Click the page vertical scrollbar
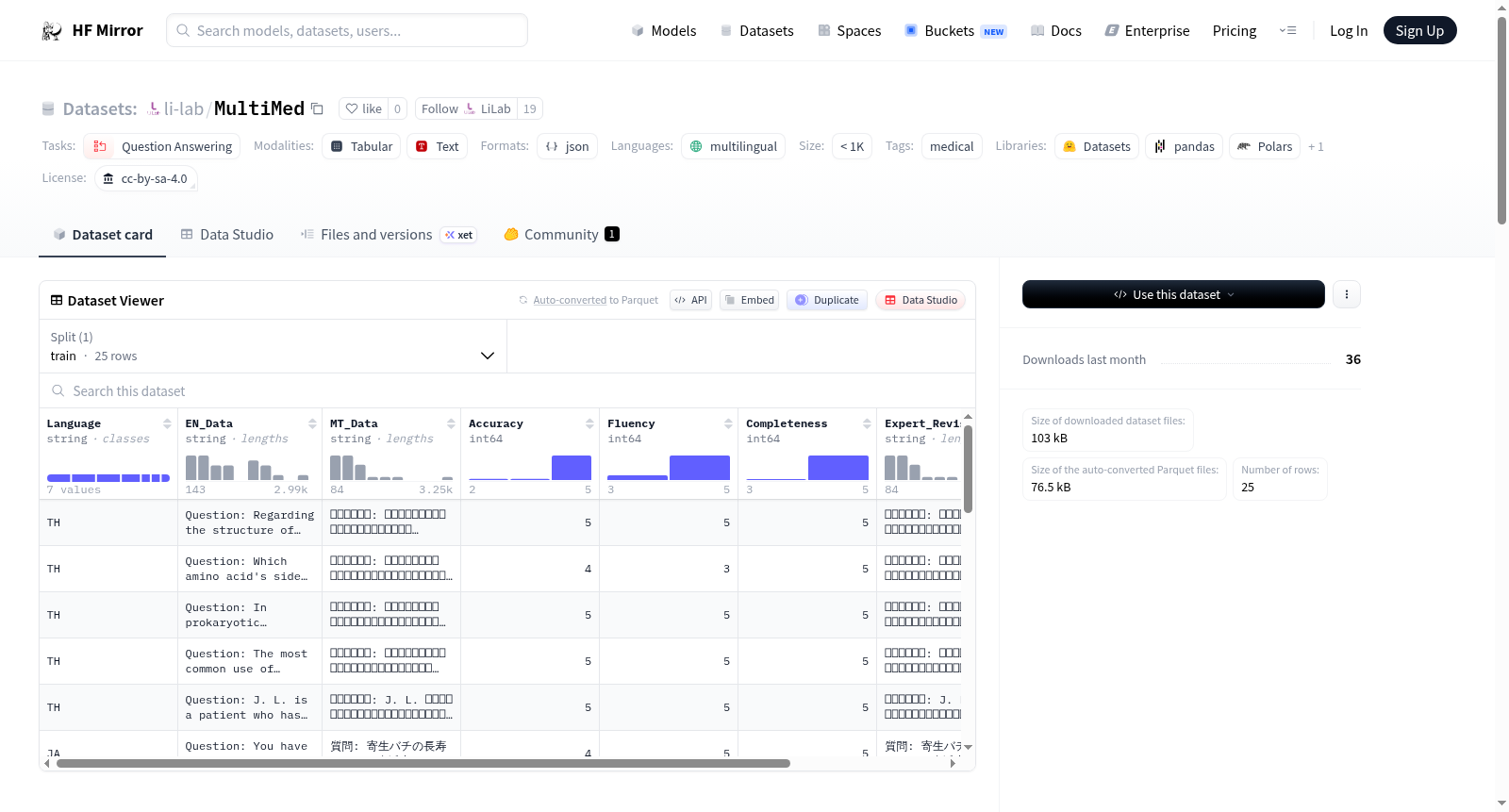Image resolution: width=1509 pixels, height=812 pixels. pos(1501,121)
